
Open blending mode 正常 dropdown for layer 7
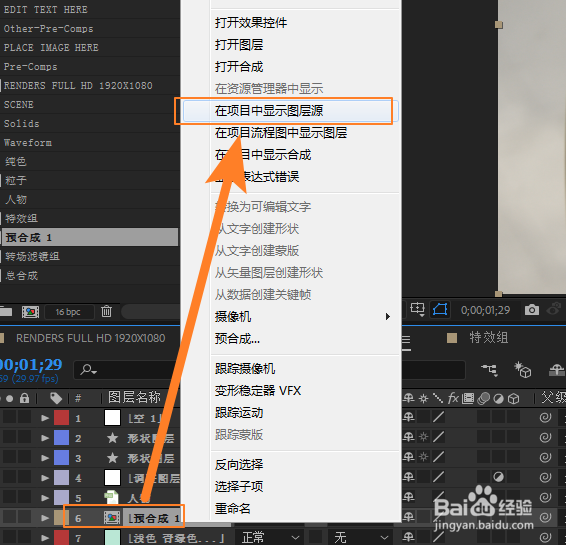(269, 537)
